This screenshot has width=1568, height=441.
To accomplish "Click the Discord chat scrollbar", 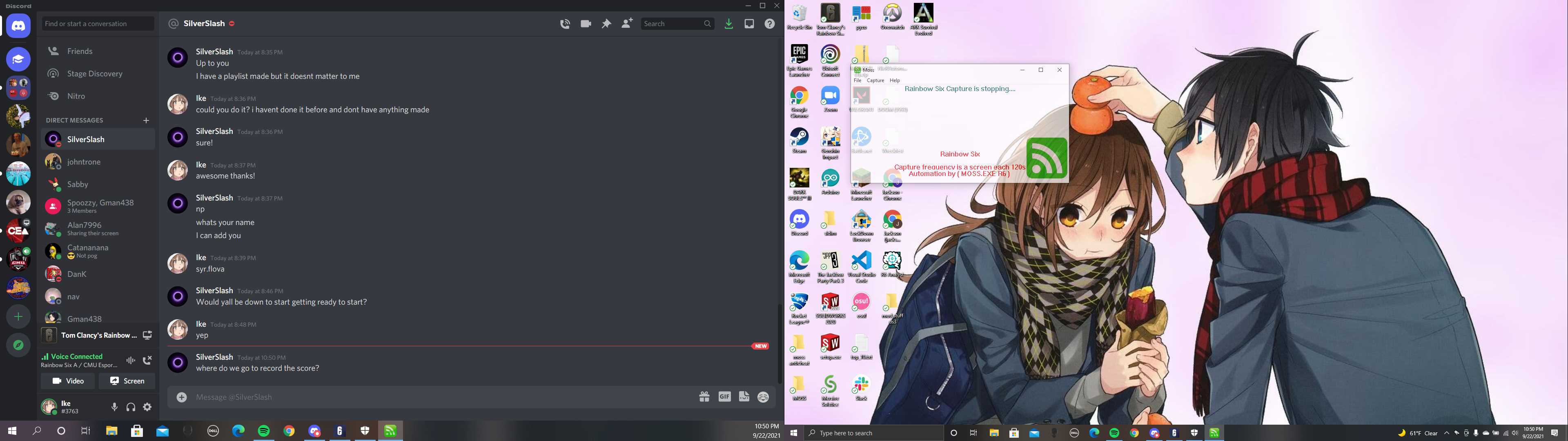I will pos(779,344).
